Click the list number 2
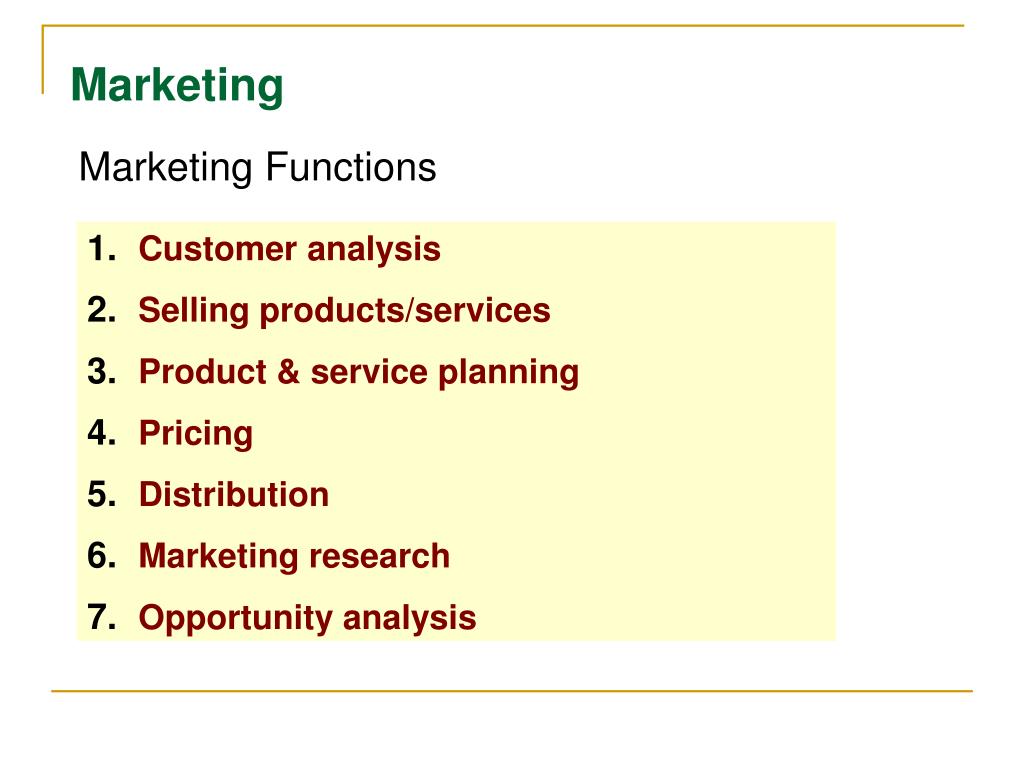 [101, 310]
